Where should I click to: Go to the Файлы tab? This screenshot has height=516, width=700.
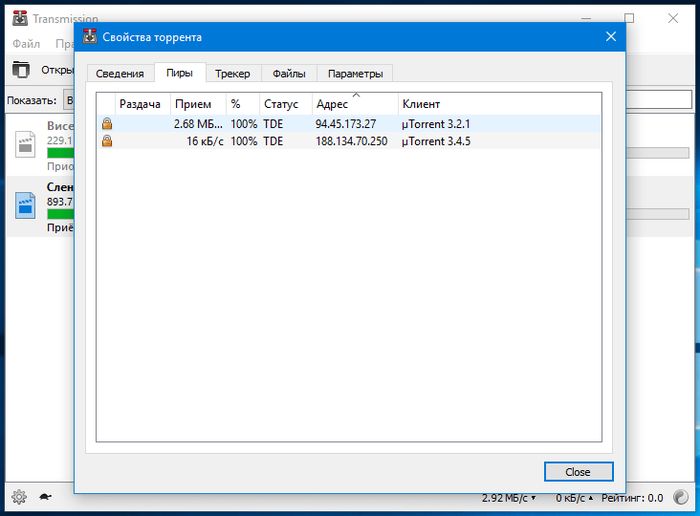pos(289,73)
